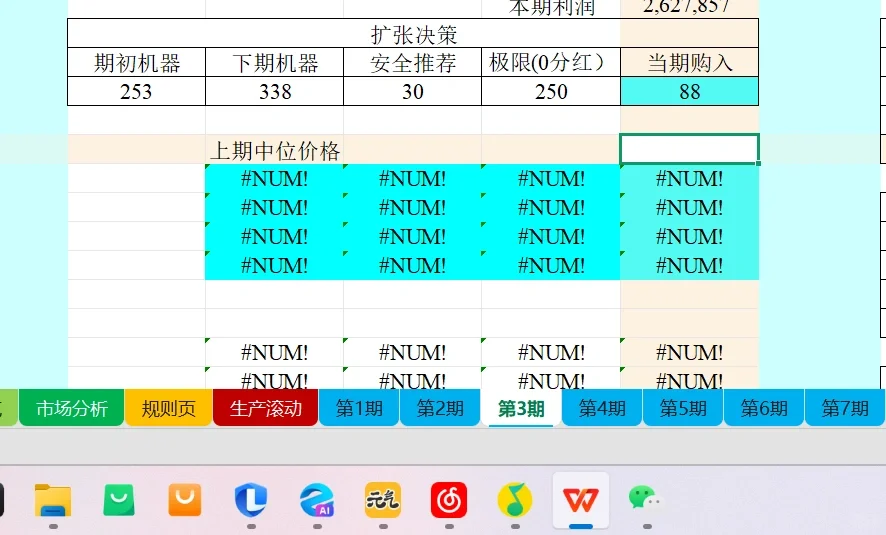Image resolution: width=886 pixels, height=535 pixels.
Task: Select the 扩张决策 merged header cell
Action: click(x=413, y=34)
